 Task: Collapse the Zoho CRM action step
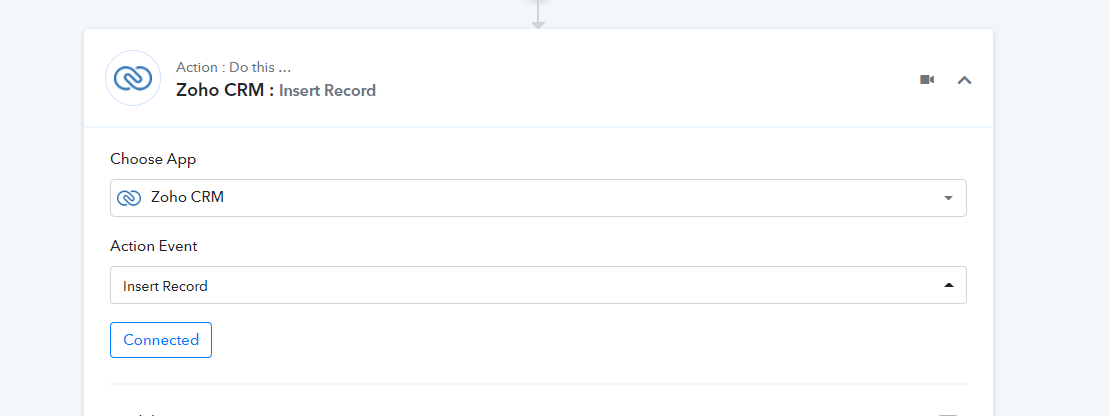[x=964, y=80]
